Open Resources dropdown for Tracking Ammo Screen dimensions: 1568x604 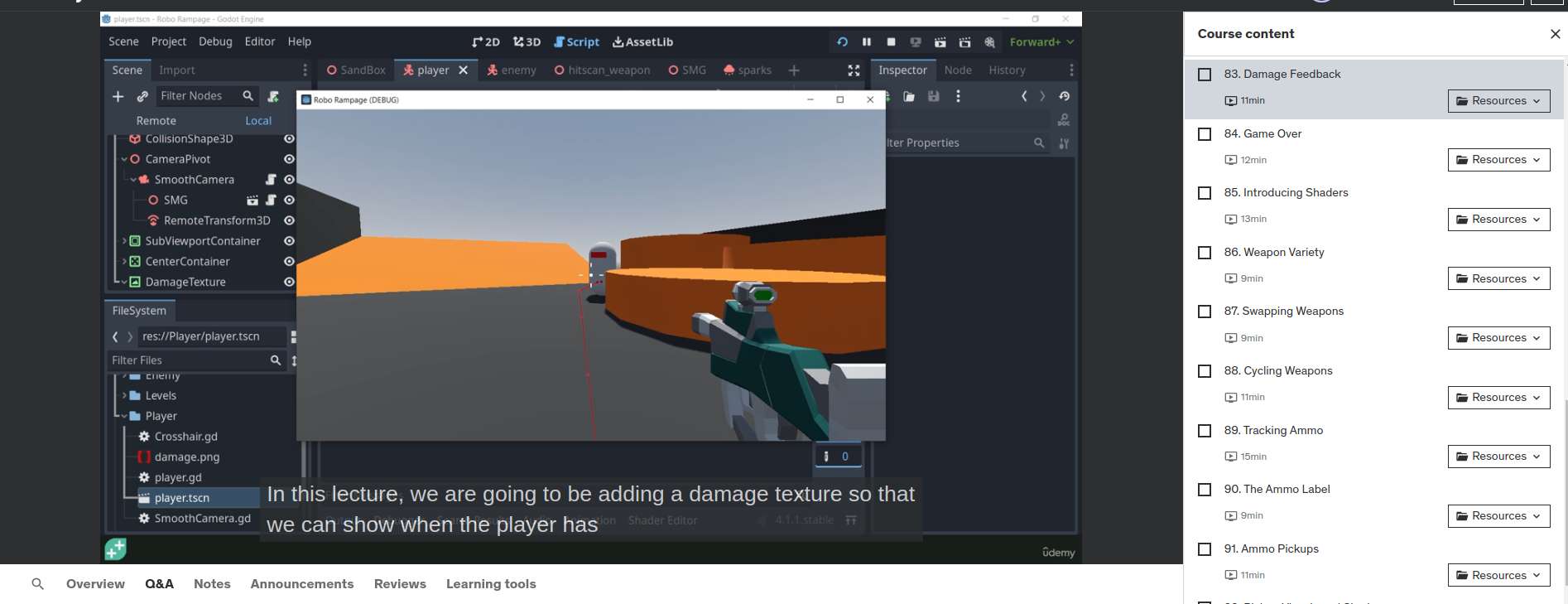pyautogui.click(x=1498, y=457)
